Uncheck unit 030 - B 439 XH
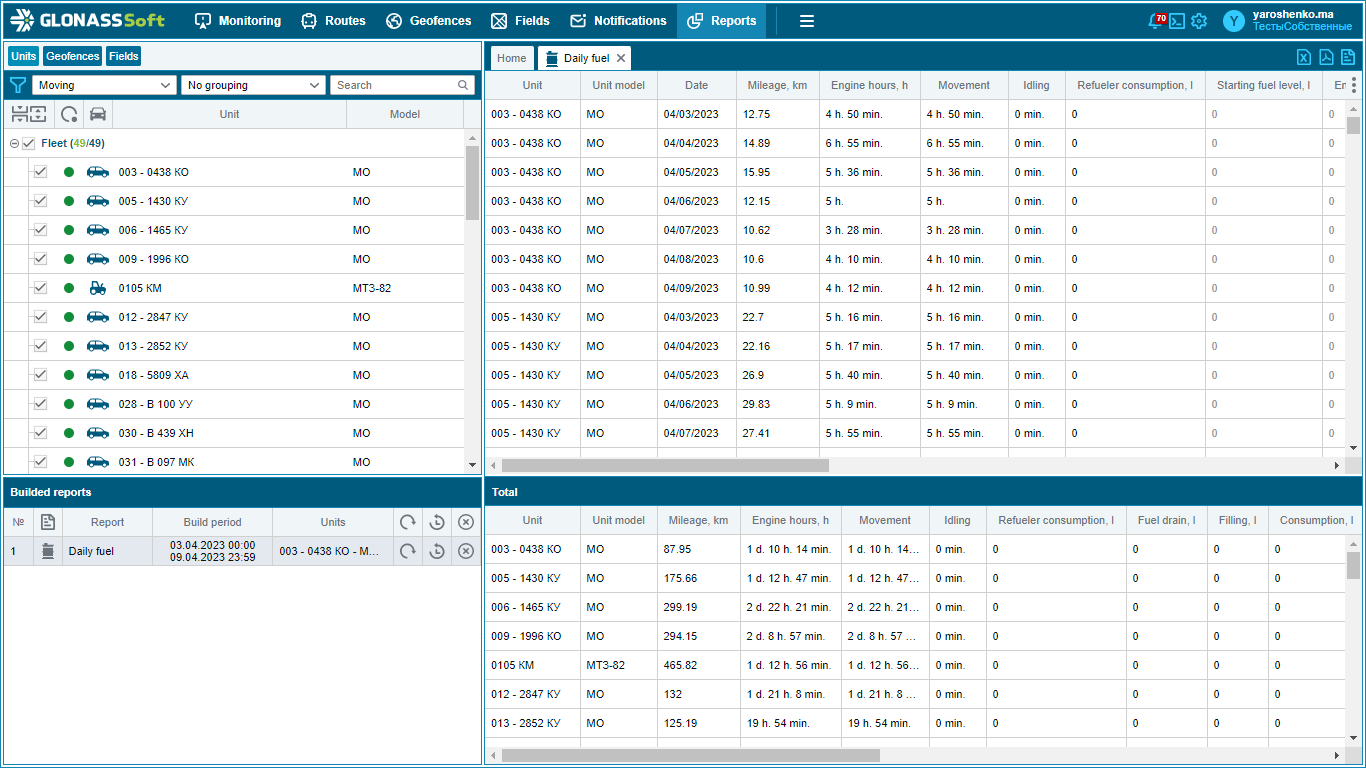The image size is (1366, 768). coord(40,433)
